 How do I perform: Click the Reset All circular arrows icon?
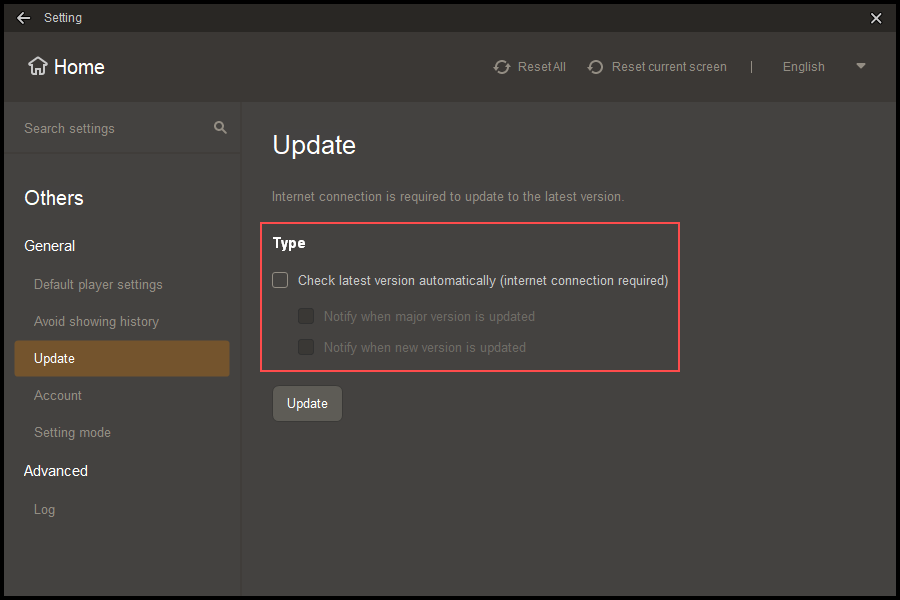(502, 67)
